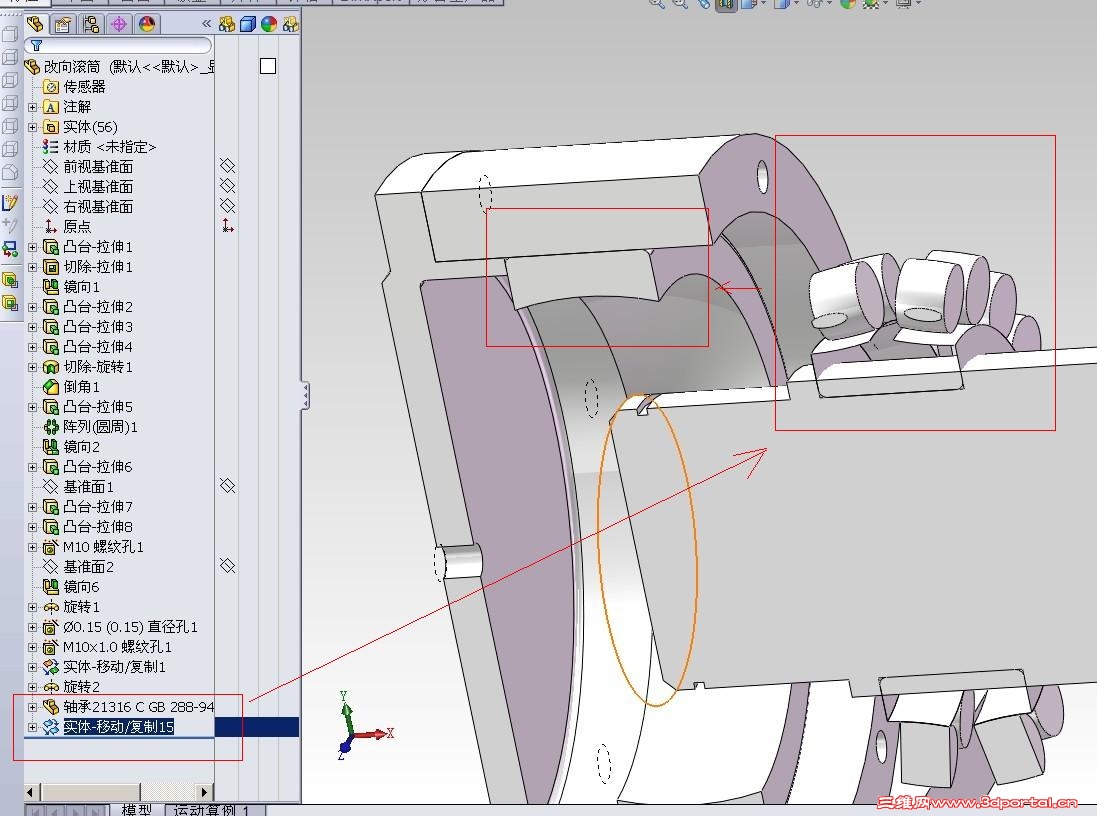
Task: Open the 运动算例 1 tab
Action: point(213,810)
